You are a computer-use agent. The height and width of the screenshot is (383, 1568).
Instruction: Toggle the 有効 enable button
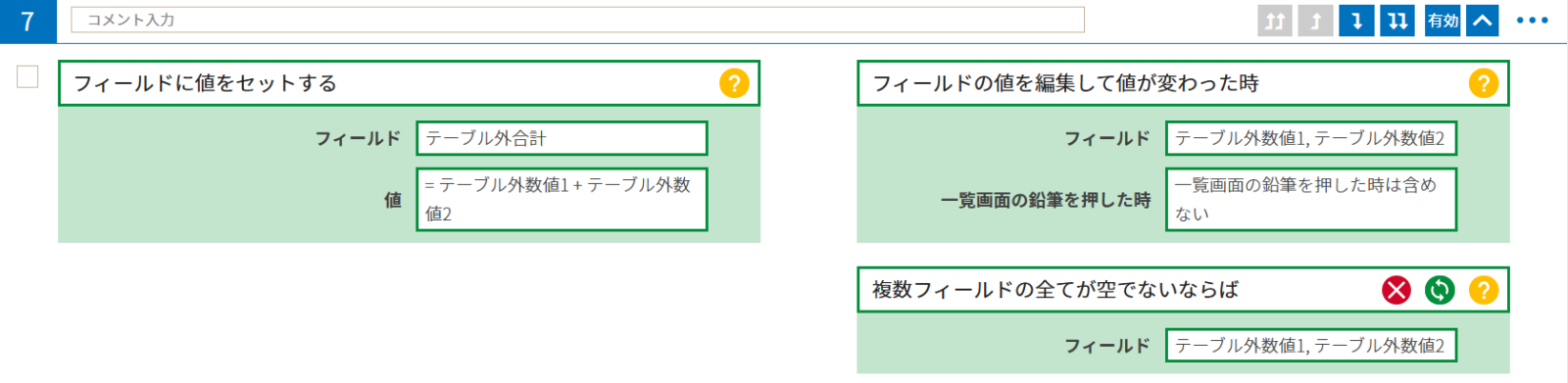coord(1443,21)
